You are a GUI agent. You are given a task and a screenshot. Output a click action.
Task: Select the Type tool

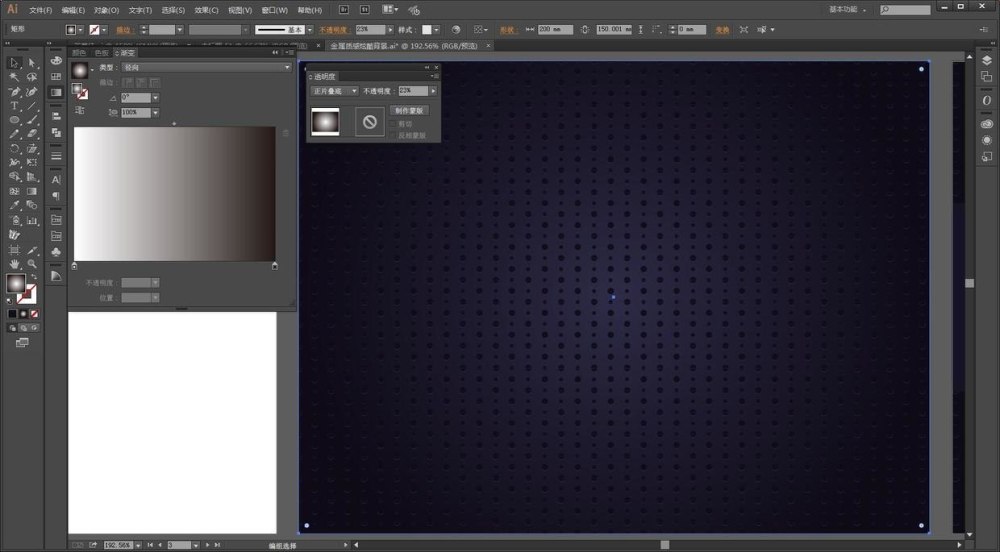click(15, 105)
